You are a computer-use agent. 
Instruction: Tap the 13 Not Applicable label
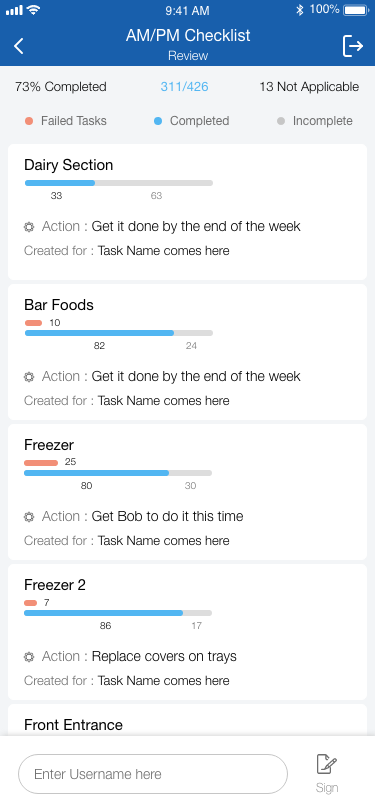pos(309,86)
